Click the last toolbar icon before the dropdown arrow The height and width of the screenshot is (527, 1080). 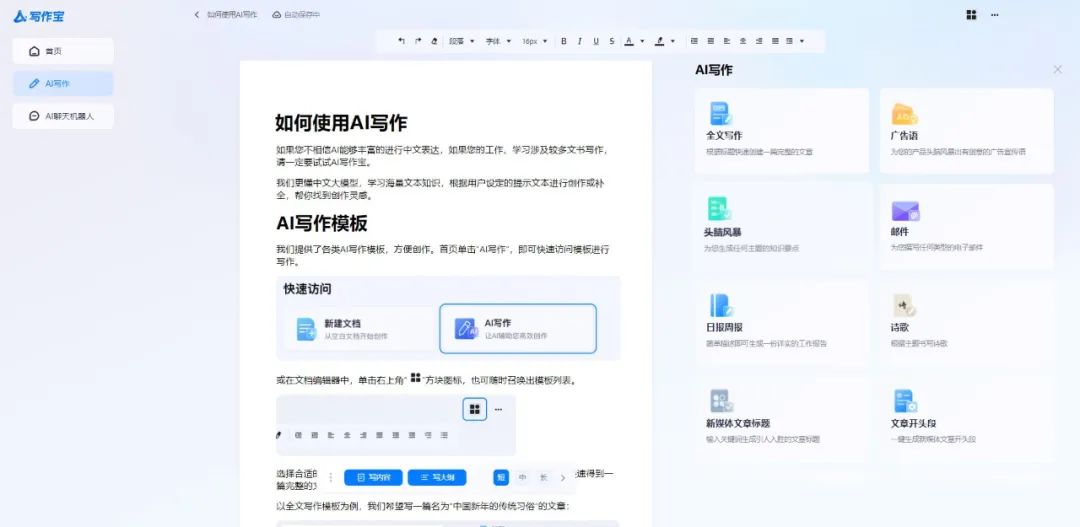pyautogui.click(x=789, y=41)
